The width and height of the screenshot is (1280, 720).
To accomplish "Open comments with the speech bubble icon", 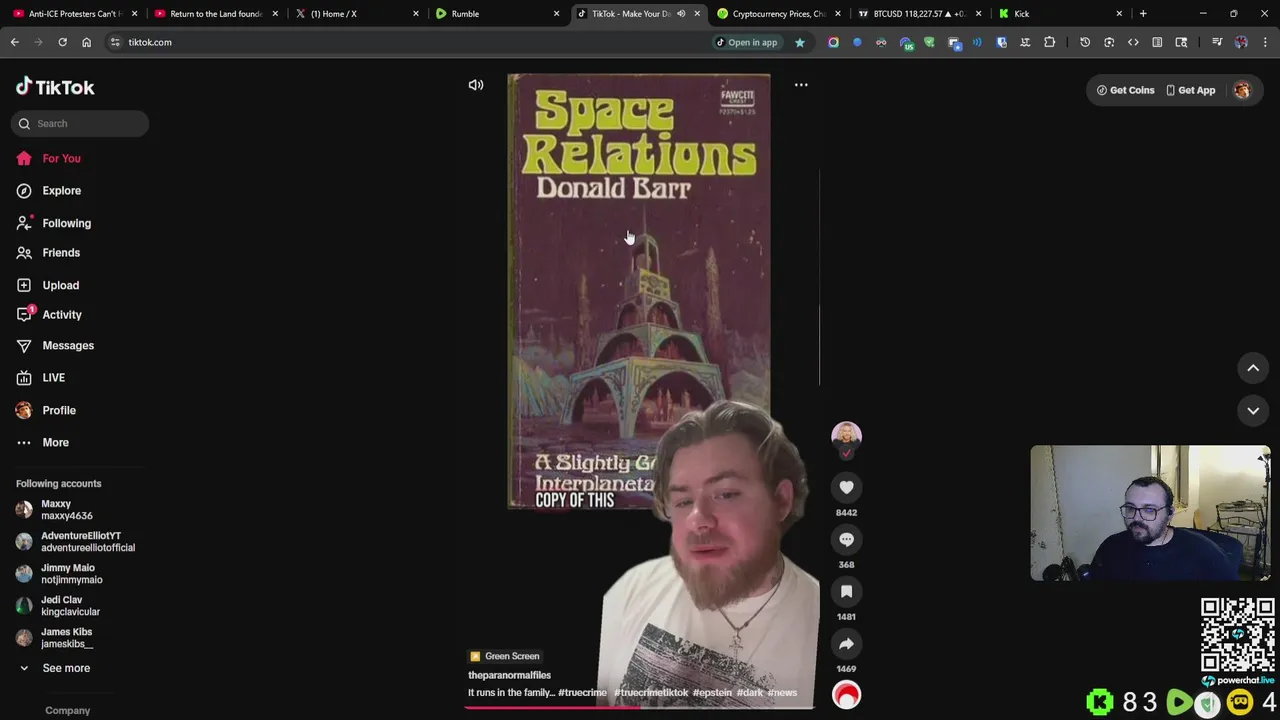I will (846, 539).
